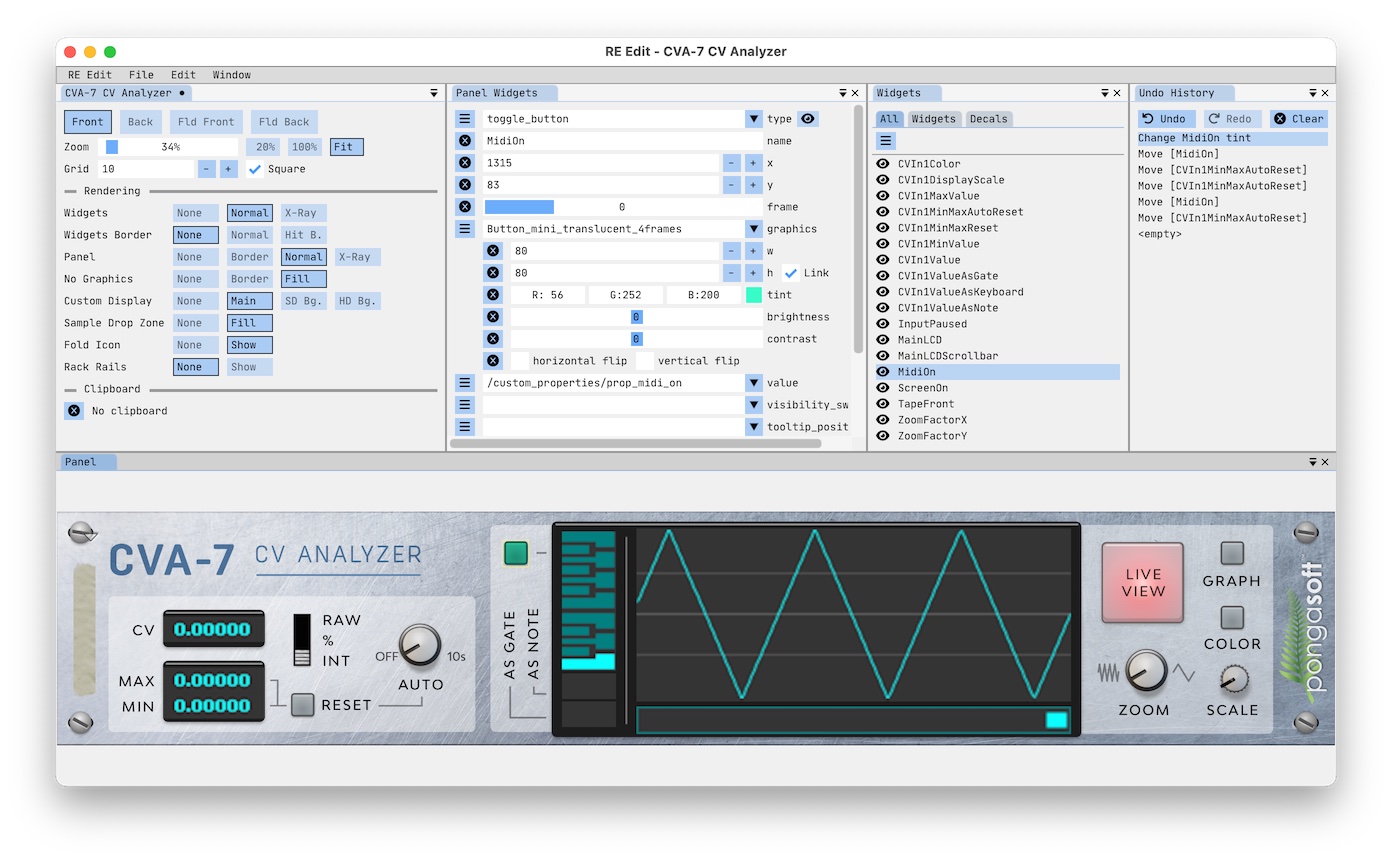Reset the h value with its X icon
The height and width of the screenshot is (860, 1392).
493,273
